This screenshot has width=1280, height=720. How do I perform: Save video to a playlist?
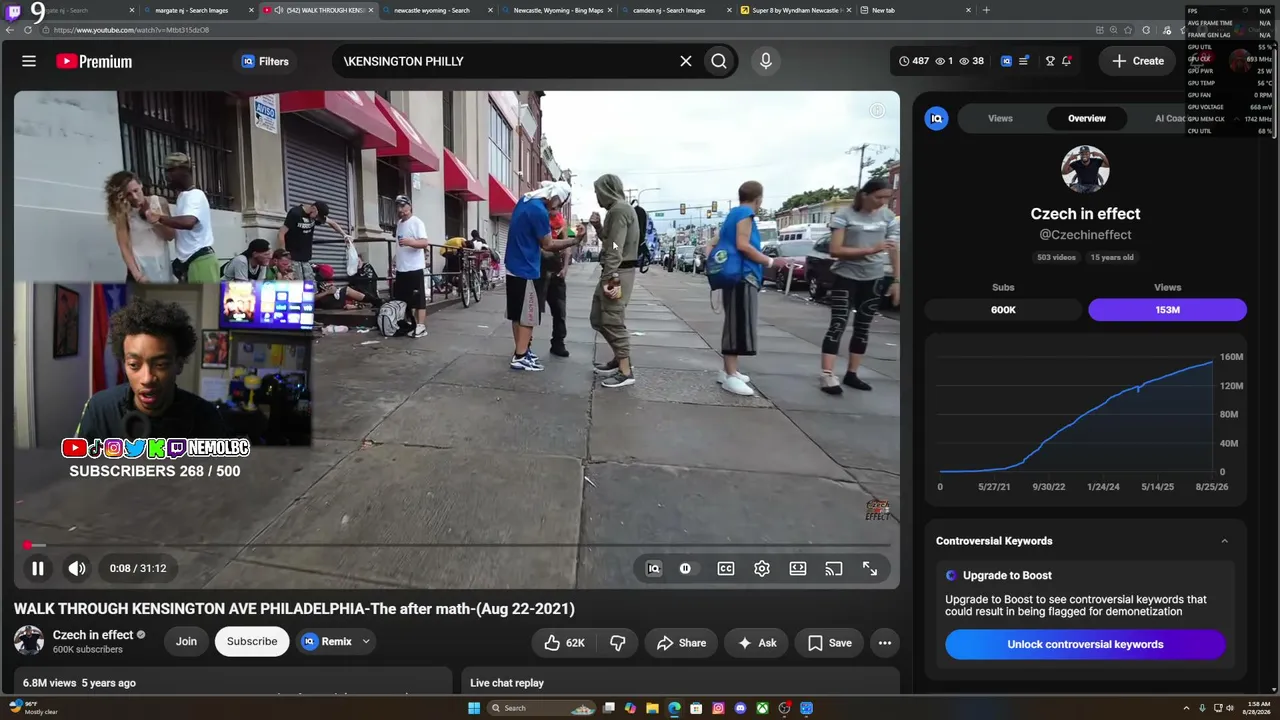click(x=830, y=643)
